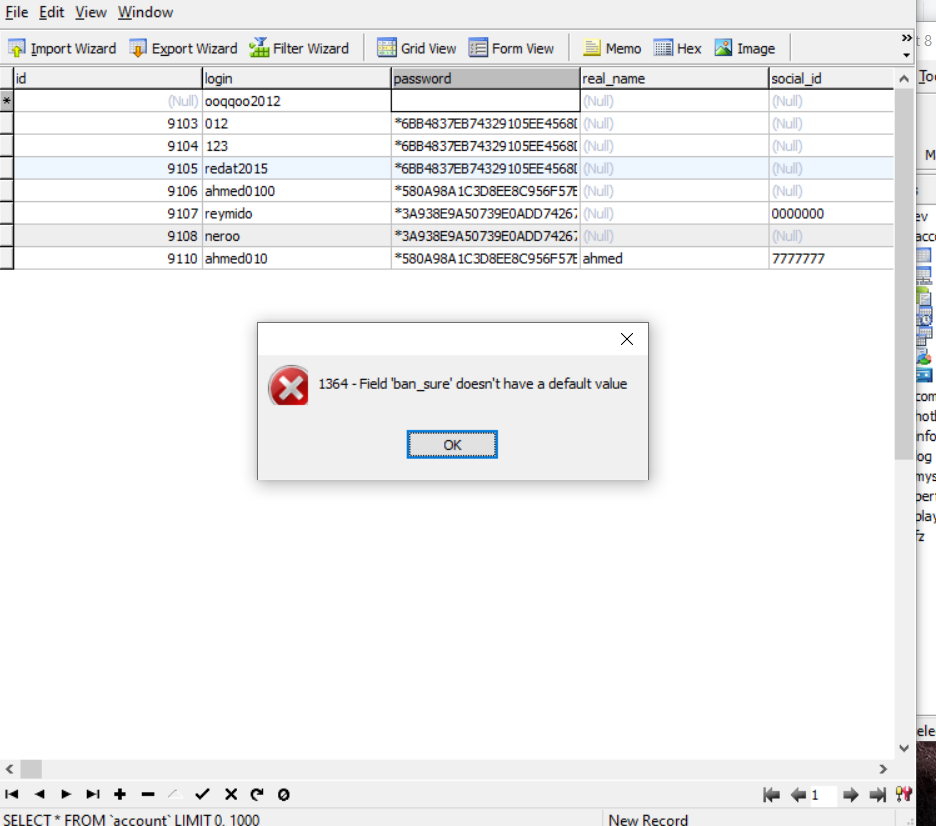This screenshot has height=826, width=936.
Task: Click the New Record status text
Action: pos(648,819)
